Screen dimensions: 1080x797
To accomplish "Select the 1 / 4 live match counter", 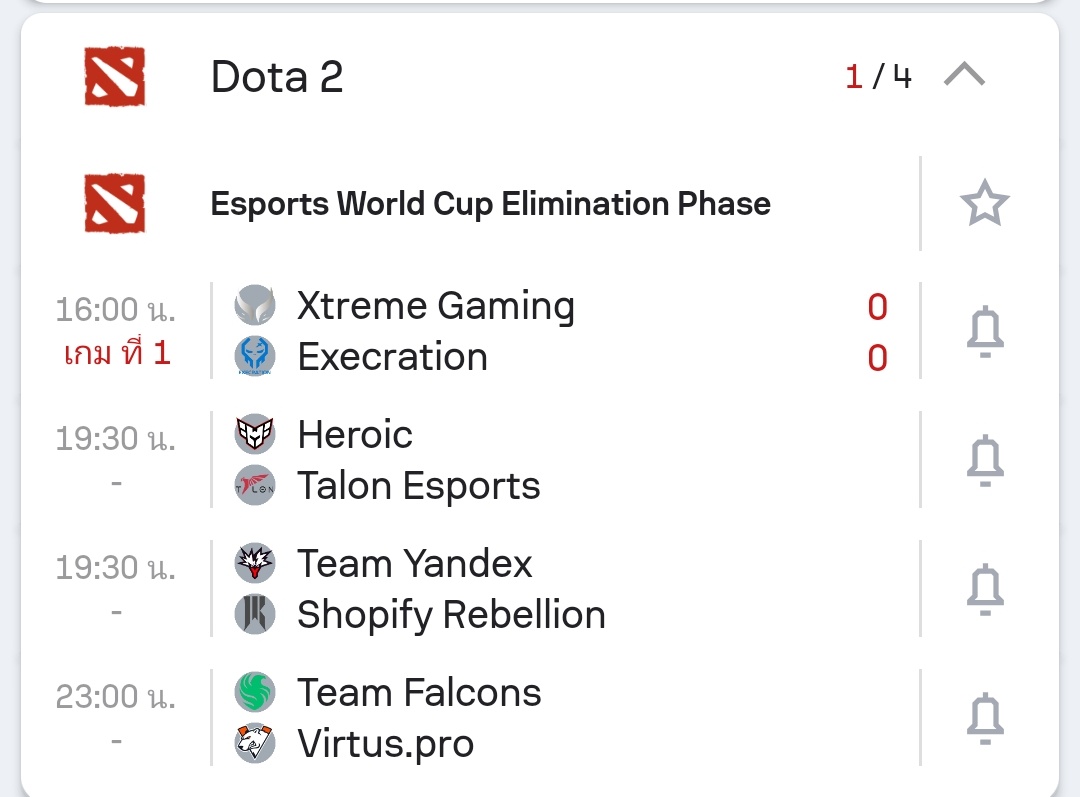I will [878, 76].
